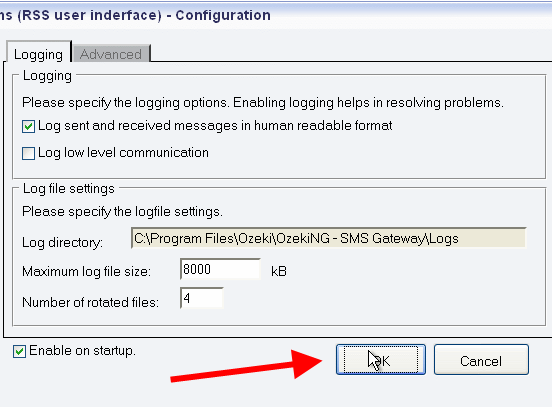Select the Logging tab
This screenshot has width=552, height=407.
[x=39, y=53]
